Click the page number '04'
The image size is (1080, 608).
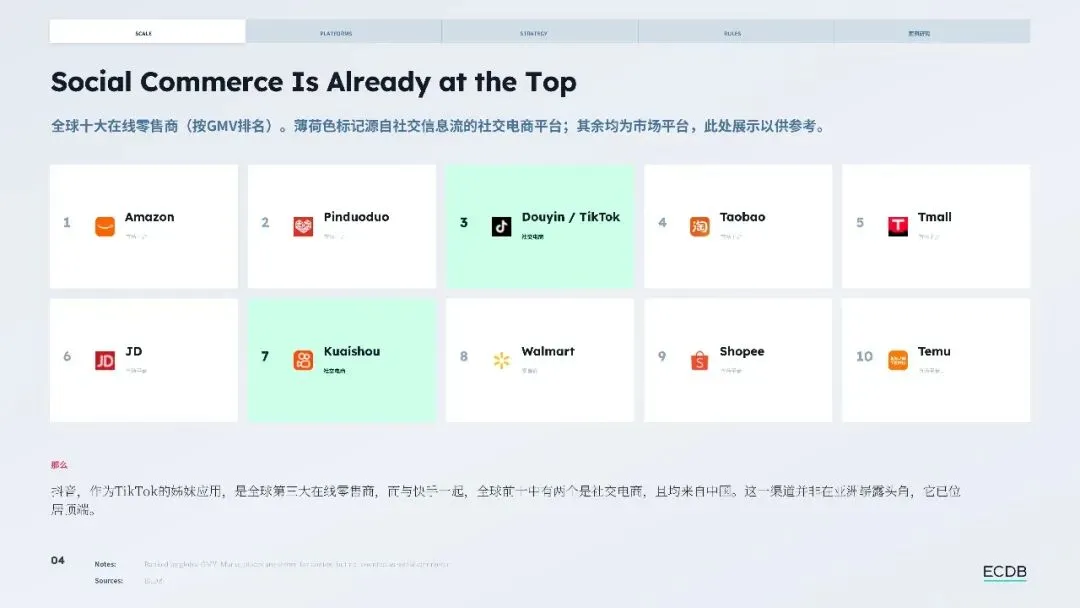point(58,560)
